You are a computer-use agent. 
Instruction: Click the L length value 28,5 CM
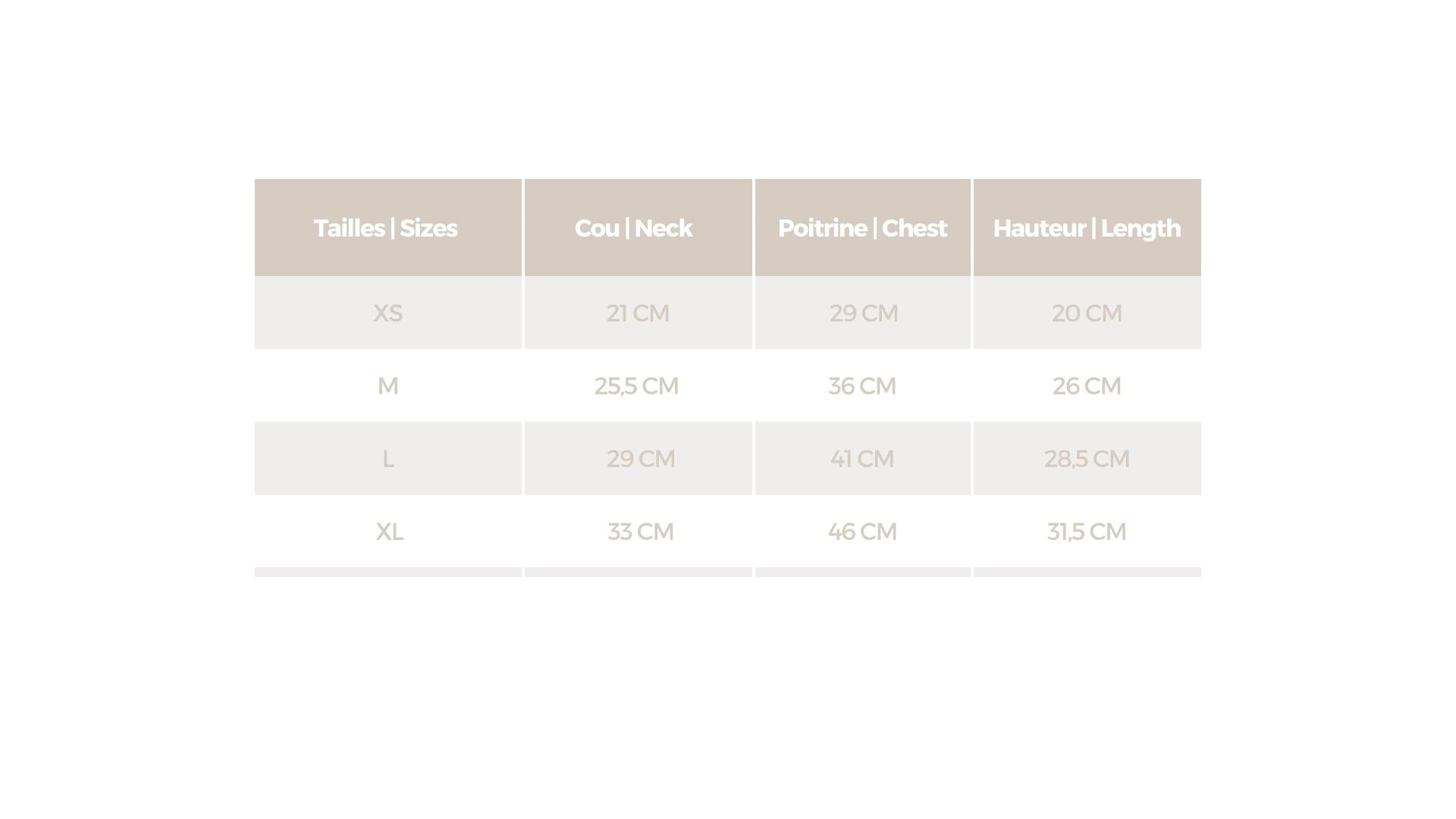point(1087,459)
